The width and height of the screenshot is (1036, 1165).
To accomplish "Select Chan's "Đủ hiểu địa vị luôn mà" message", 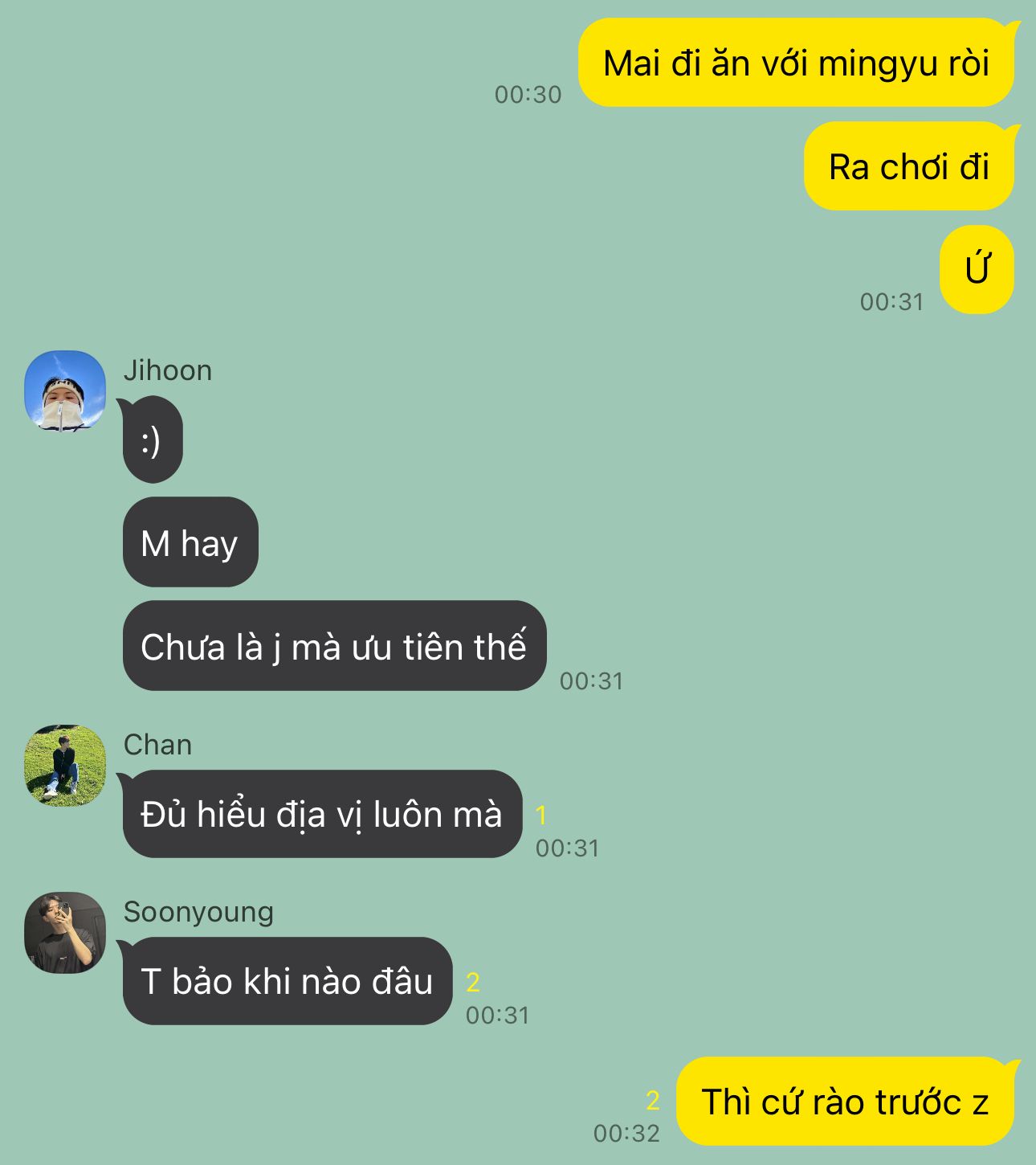I will (x=322, y=814).
